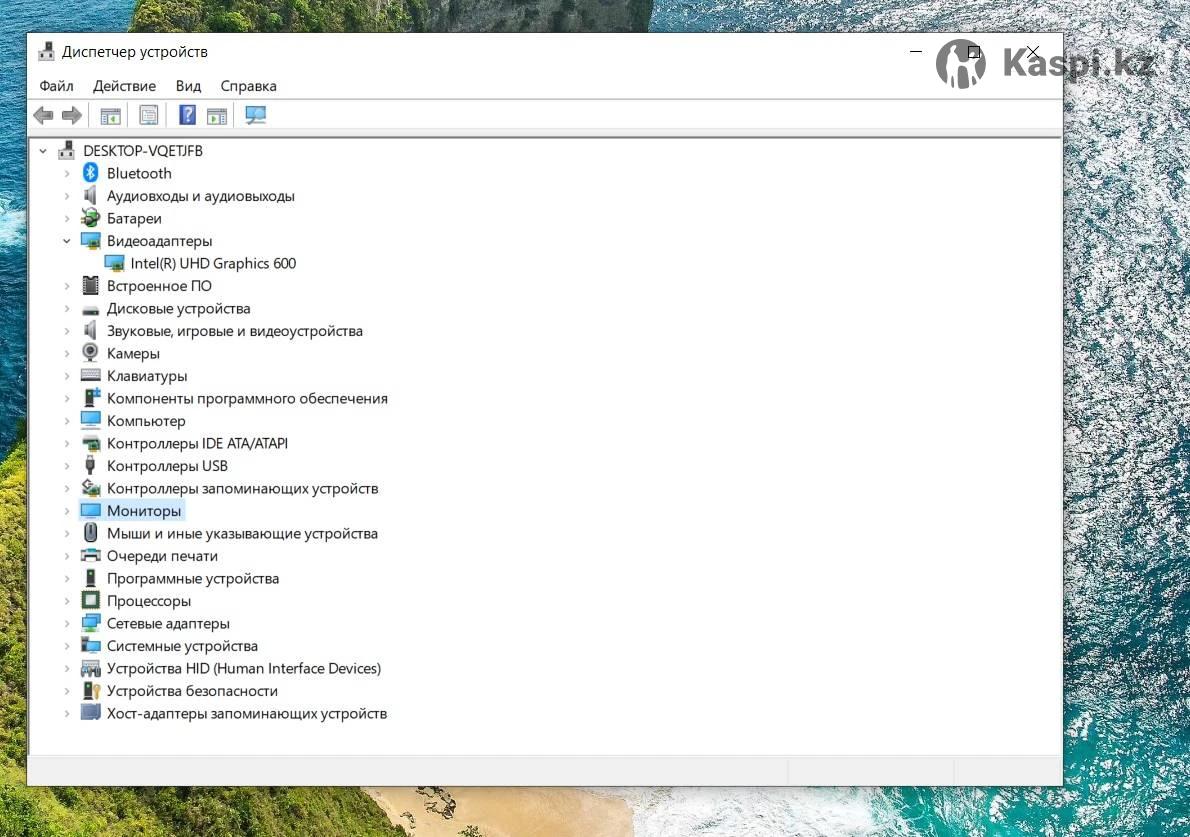Viewport: 1190px width, 837px height.
Task: Open the Файл menu
Action: [56, 86]
